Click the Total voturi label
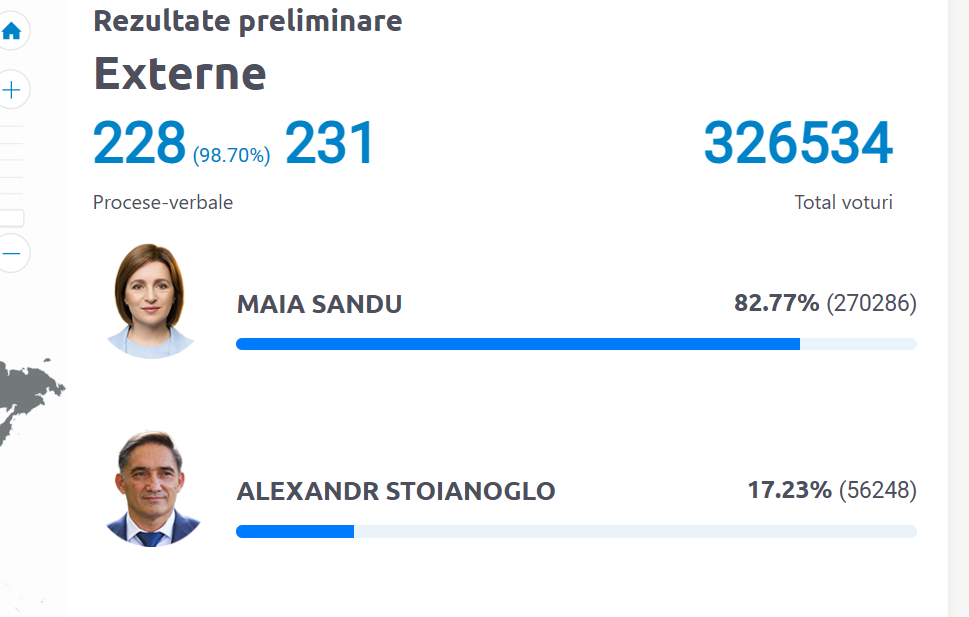The image size is (969, 617). (843, 202)
